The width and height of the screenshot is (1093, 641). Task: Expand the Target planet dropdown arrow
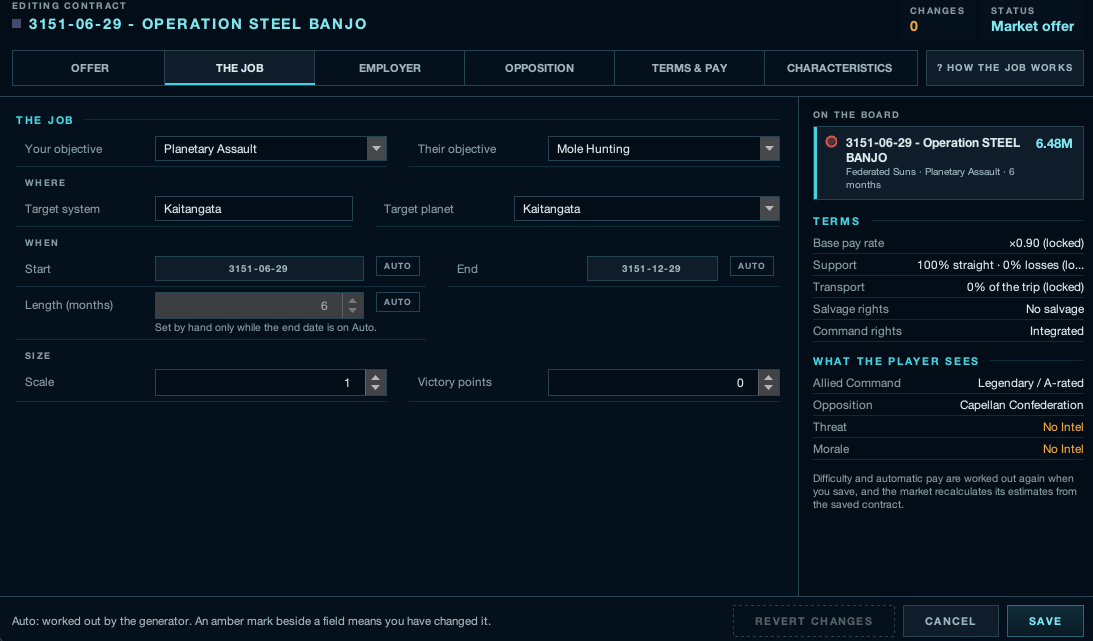coord(770,208)
